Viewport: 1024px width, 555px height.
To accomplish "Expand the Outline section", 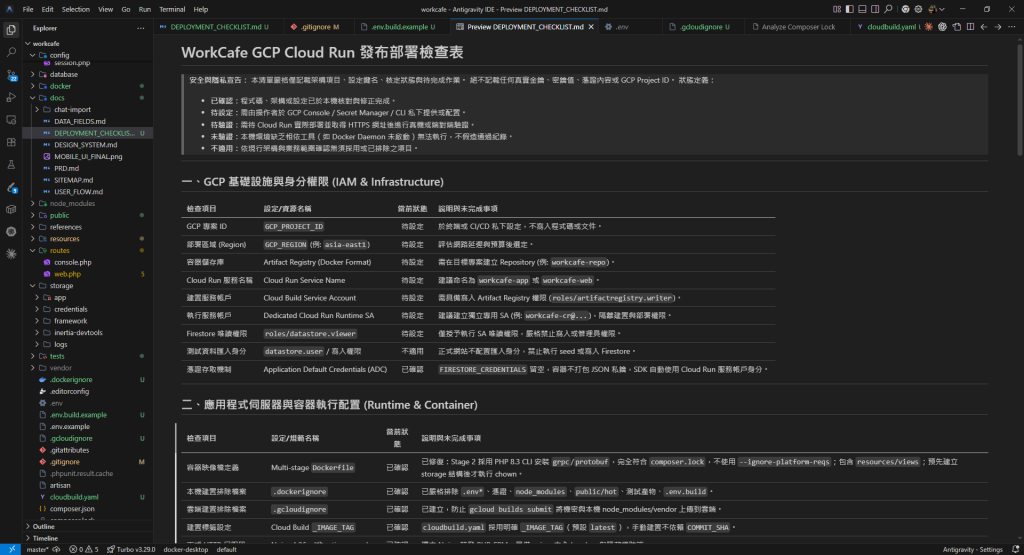I will (88, 526).
